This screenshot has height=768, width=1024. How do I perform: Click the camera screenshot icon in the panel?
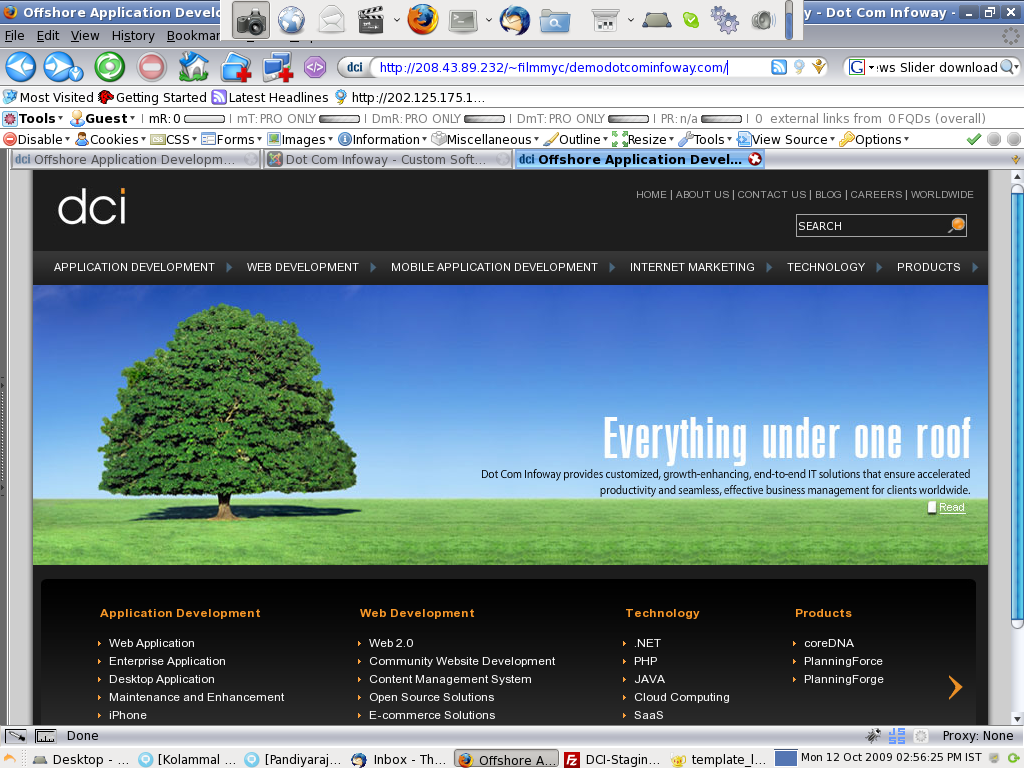coord(250,20)
